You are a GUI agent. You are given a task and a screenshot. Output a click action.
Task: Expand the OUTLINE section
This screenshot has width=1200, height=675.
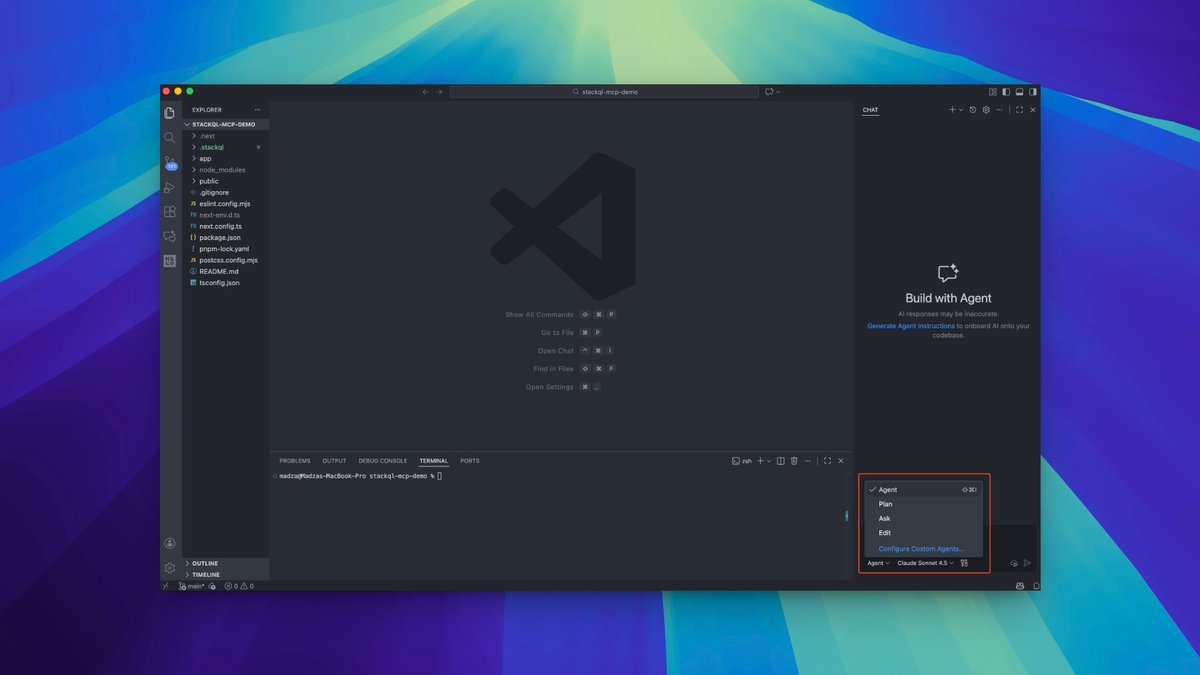[x=225, y=563]
